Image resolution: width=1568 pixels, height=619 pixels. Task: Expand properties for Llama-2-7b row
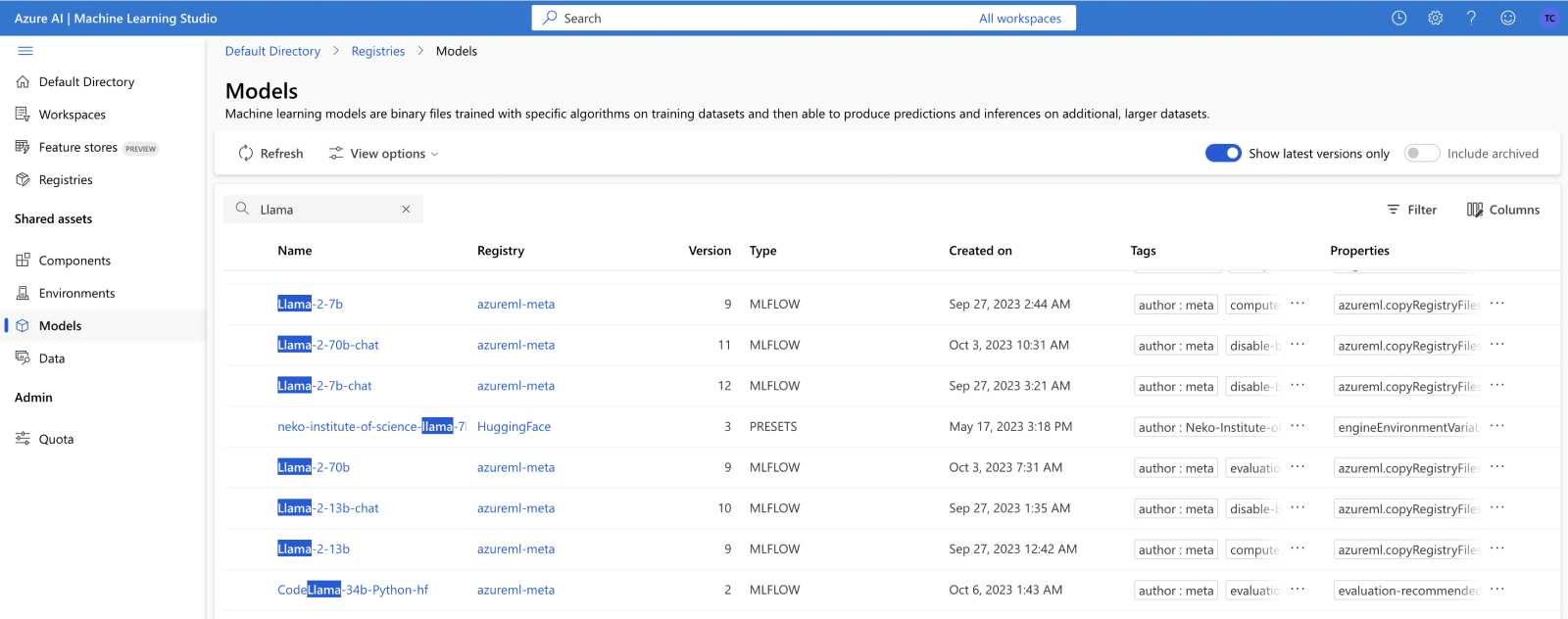[1497, 304]
